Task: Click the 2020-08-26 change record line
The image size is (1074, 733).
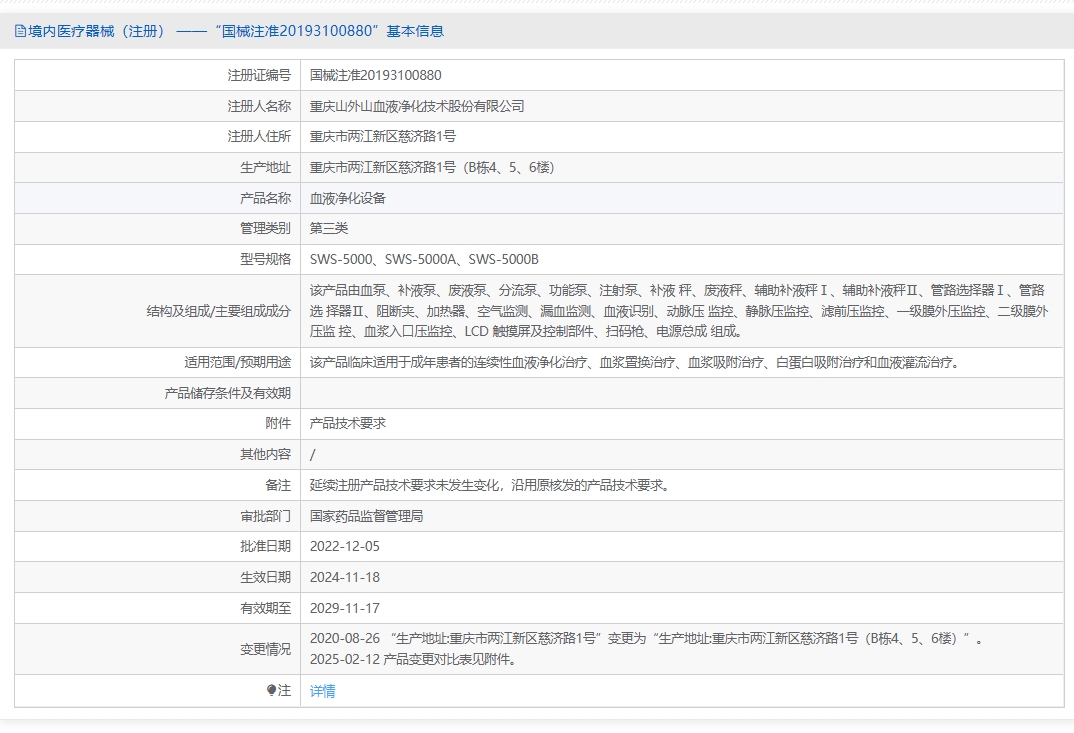Action: point(647,638)
